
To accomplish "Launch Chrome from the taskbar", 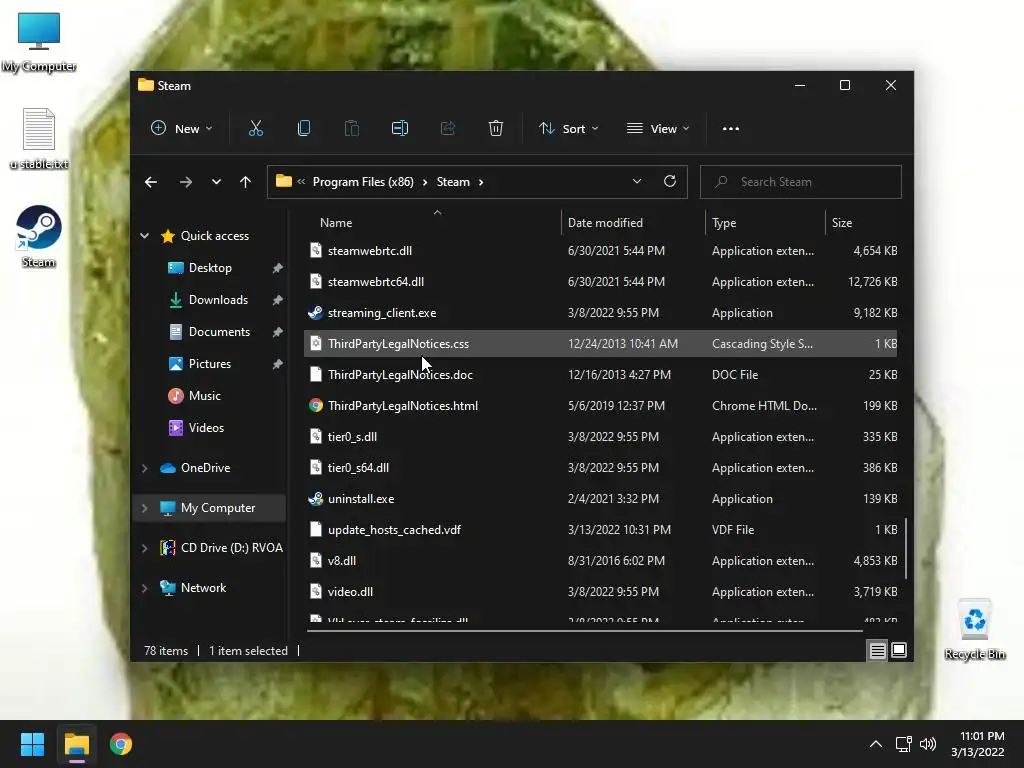I will pyautogui.click(x=121, y=744).
